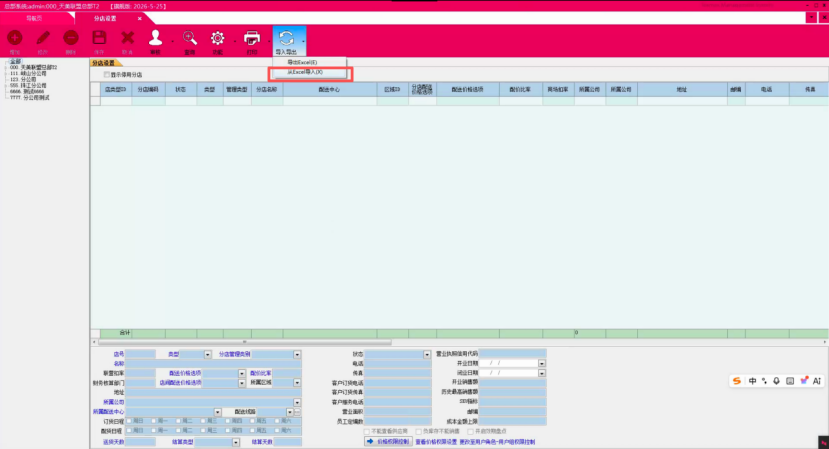Image resolution: width=829 pixels, height=449 pixels.
Task: Click 更改至用户角色-用户组权限控制 link
Action: point(497,442)
